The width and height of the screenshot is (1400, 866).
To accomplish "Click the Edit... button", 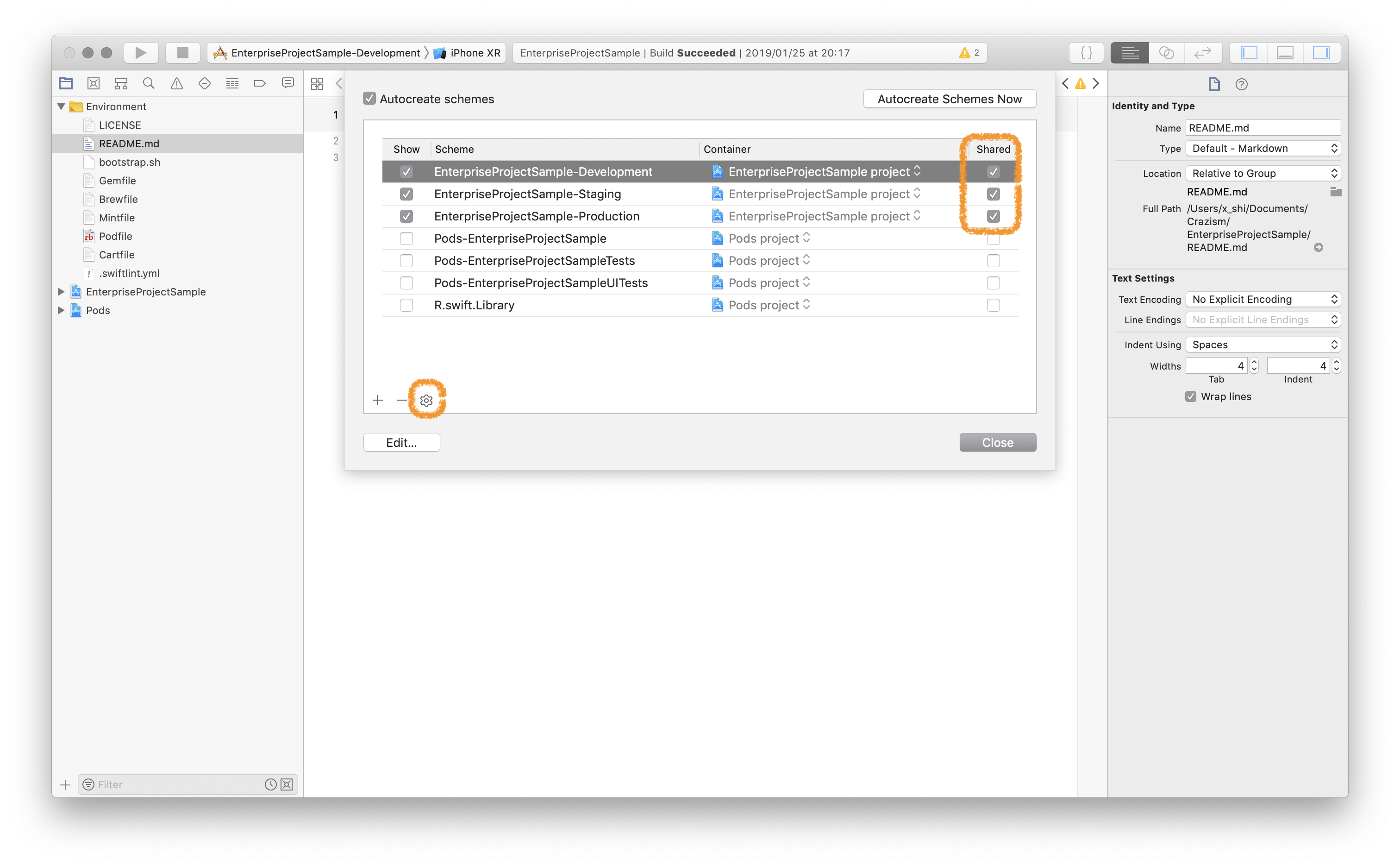I will pos(401,442).
